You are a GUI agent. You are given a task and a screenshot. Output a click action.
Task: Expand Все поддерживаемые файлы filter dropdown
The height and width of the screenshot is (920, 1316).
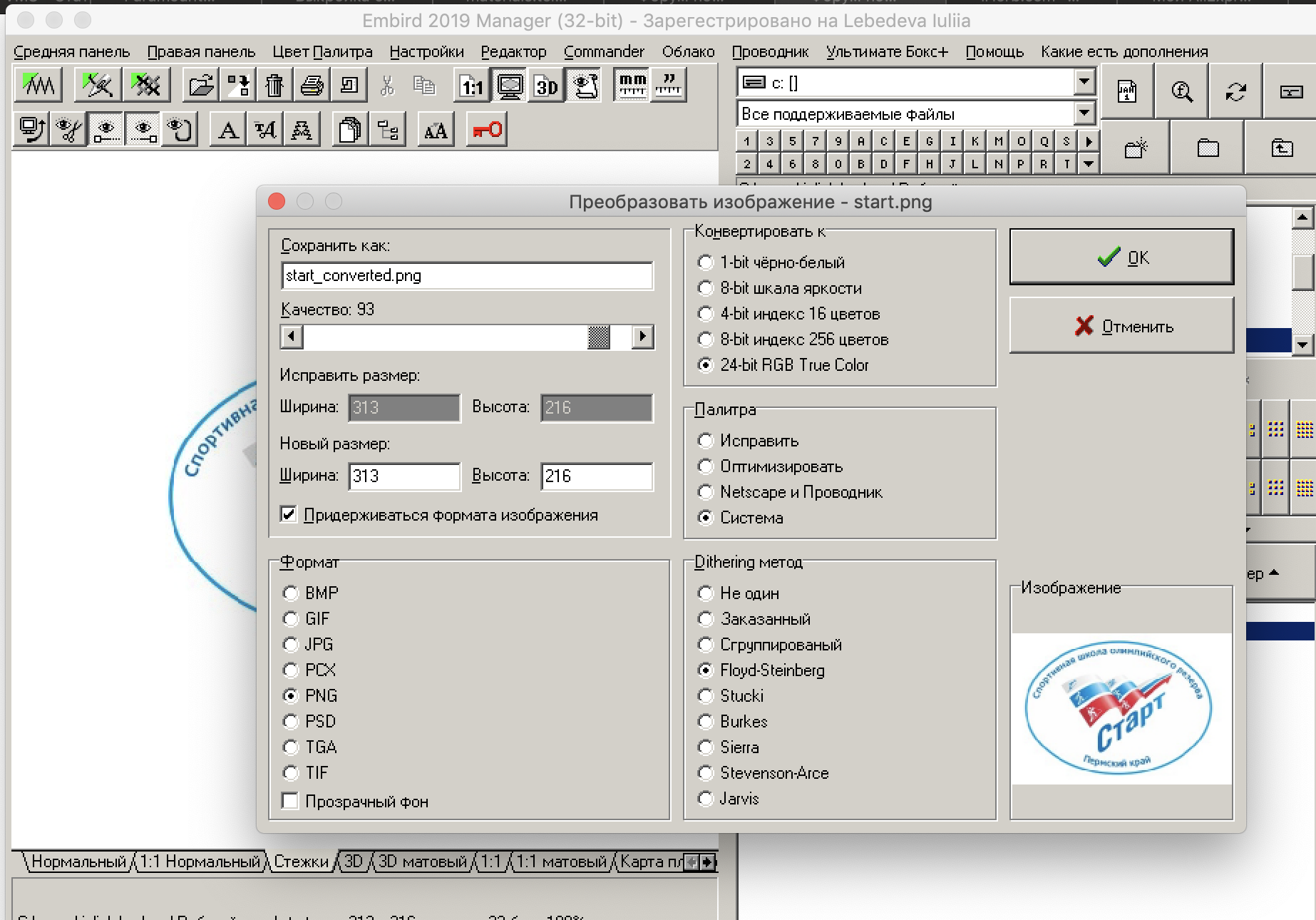coord(1084,113)
